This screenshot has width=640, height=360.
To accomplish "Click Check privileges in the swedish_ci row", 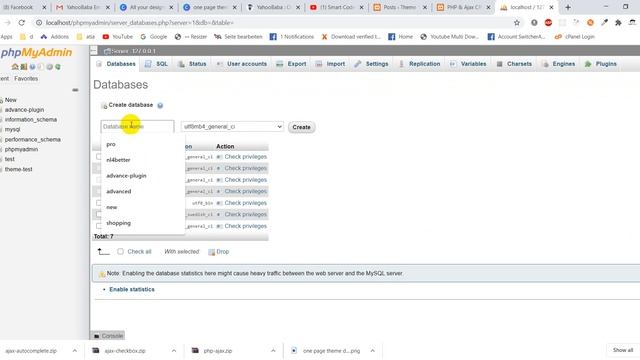I will tap(245, 214).
